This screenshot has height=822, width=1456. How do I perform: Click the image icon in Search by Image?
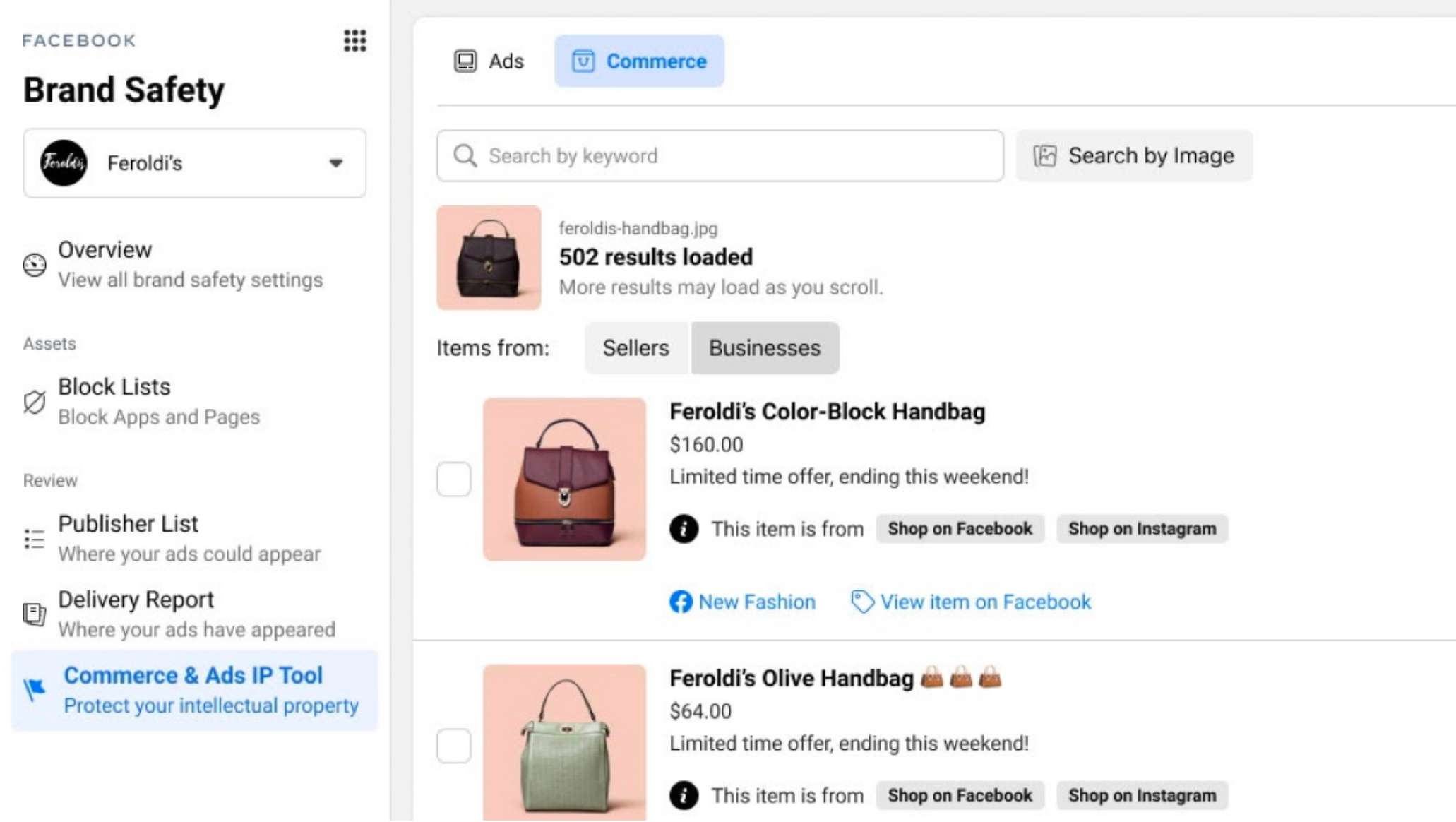1045,155
